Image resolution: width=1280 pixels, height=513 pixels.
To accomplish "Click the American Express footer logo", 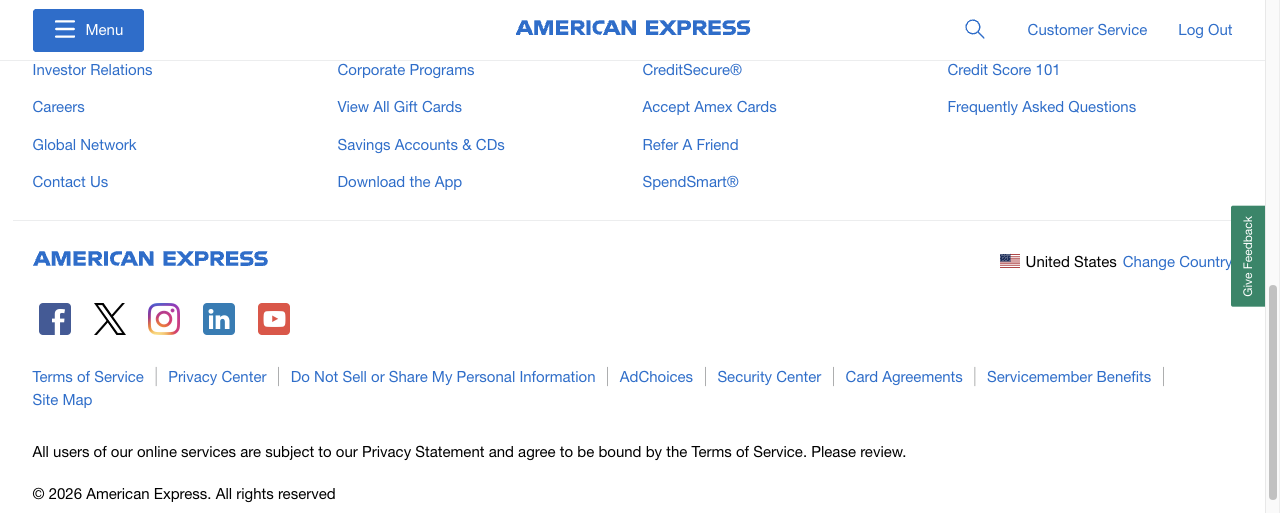I will pos(150,259).
